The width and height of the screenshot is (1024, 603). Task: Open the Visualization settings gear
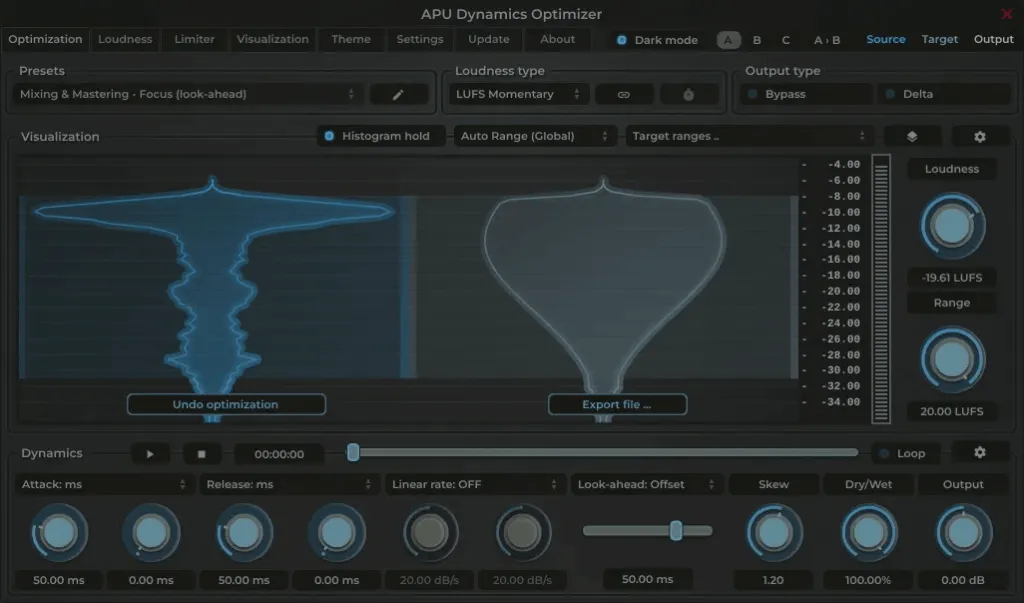[x=981, y=136]
